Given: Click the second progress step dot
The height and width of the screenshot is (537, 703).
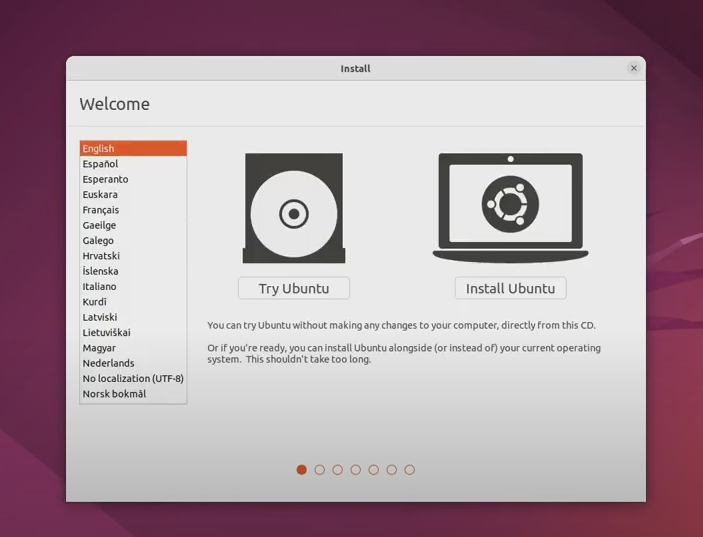Looking at the screenshot, I should pos(320,470).
